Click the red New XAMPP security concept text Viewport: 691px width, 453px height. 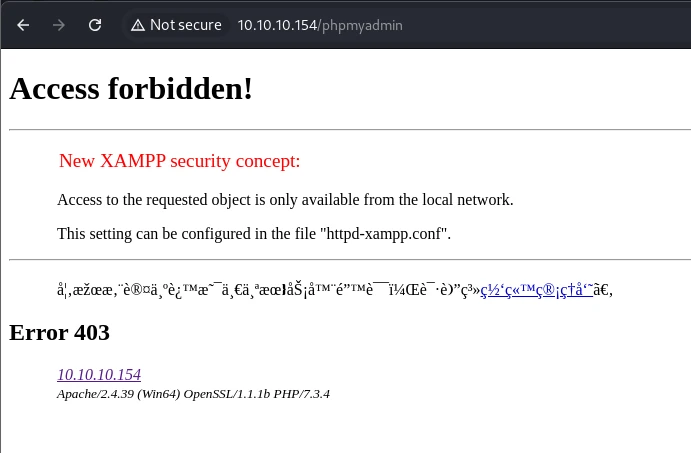(x=179, y=161)
